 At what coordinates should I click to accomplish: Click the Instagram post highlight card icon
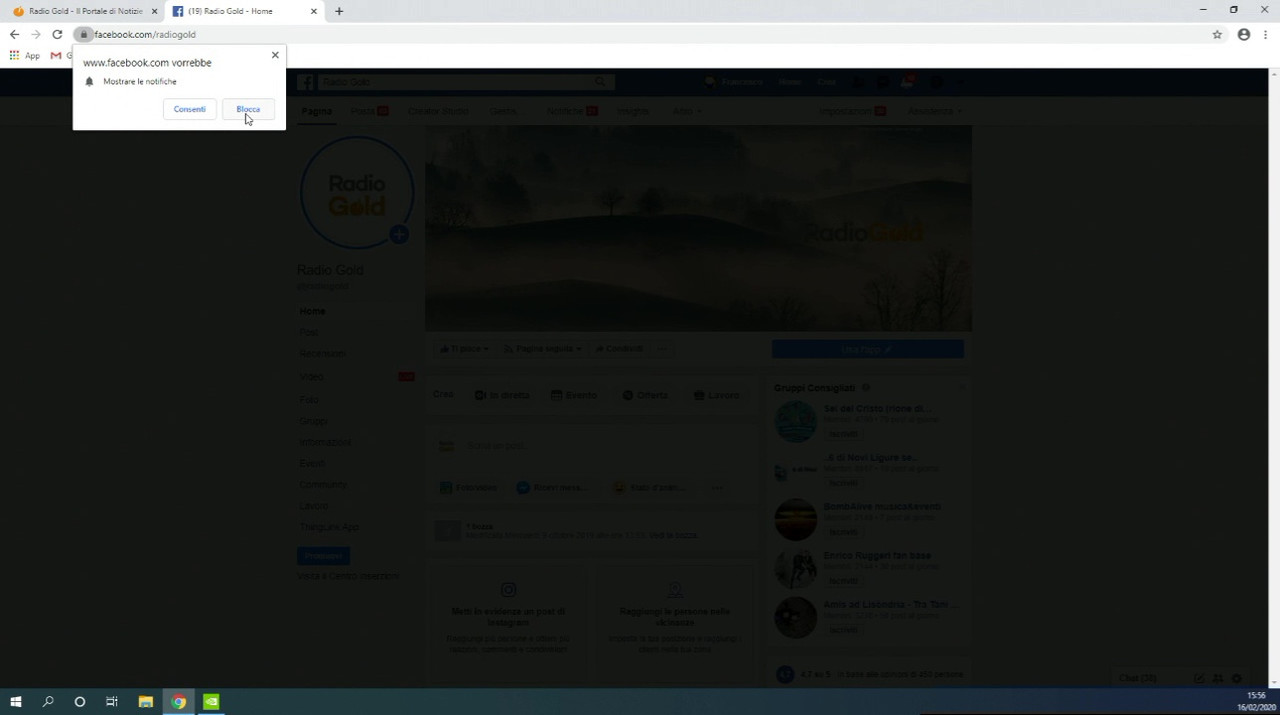pyautogui.click(x=509, y=590)
